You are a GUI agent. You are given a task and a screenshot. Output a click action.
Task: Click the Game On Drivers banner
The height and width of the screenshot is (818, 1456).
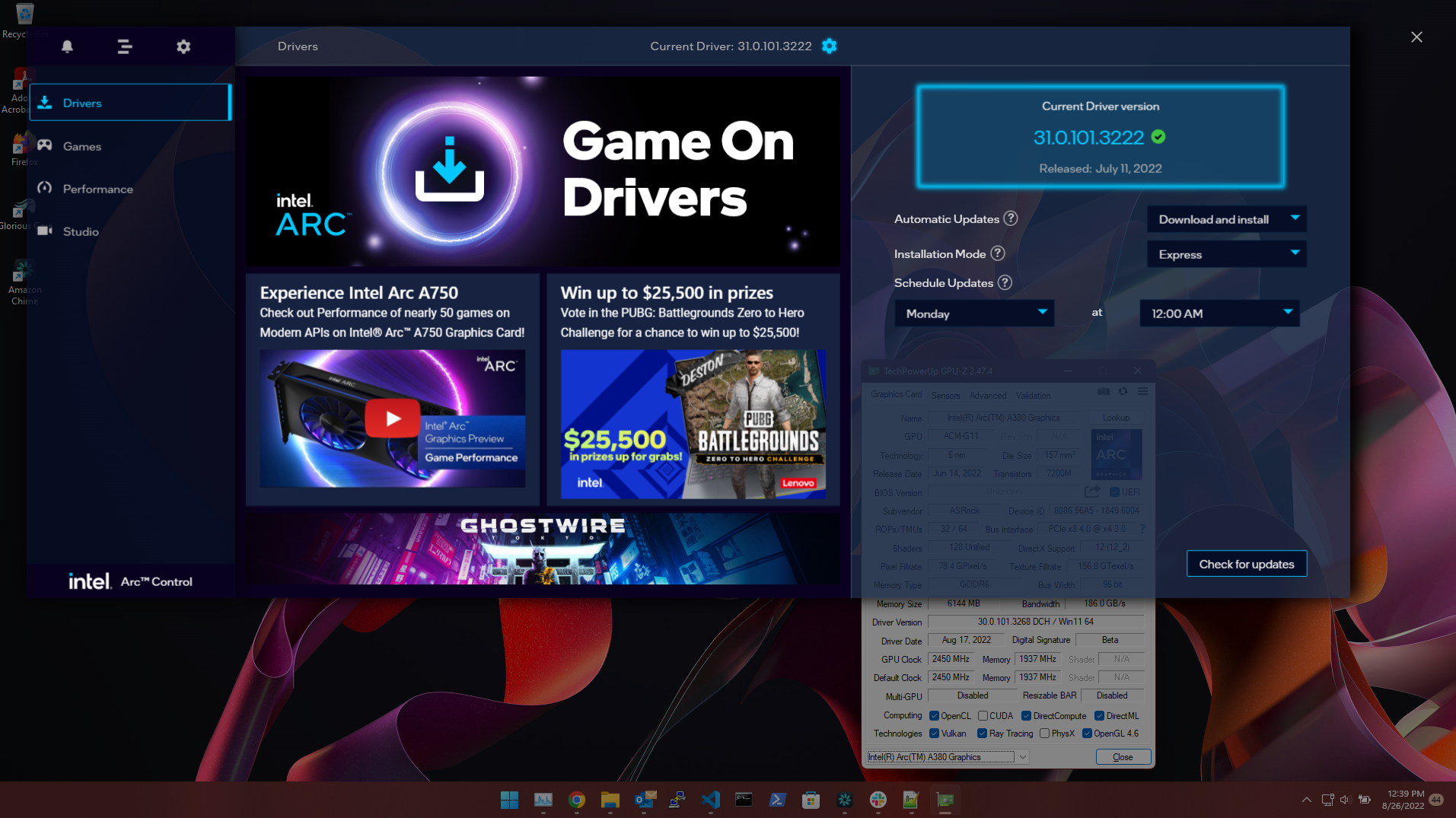pos(543,170)
